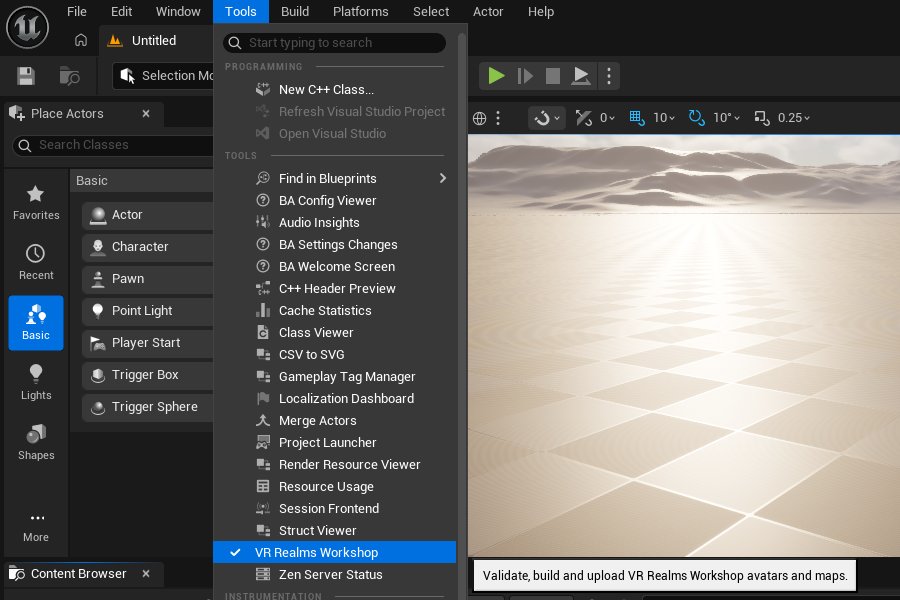Image resolution: width=900 pixels, height=600 pixels.
Task: Toggle scale snapping icon
Action: tap(762, 118)
